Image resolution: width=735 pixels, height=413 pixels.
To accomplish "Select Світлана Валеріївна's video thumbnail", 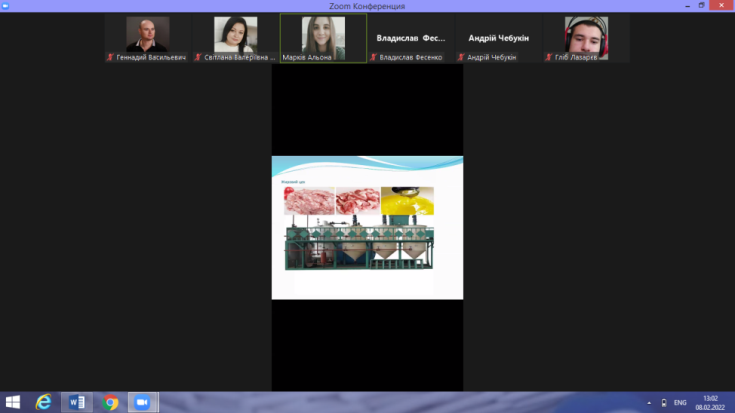I will pos(235,38).
